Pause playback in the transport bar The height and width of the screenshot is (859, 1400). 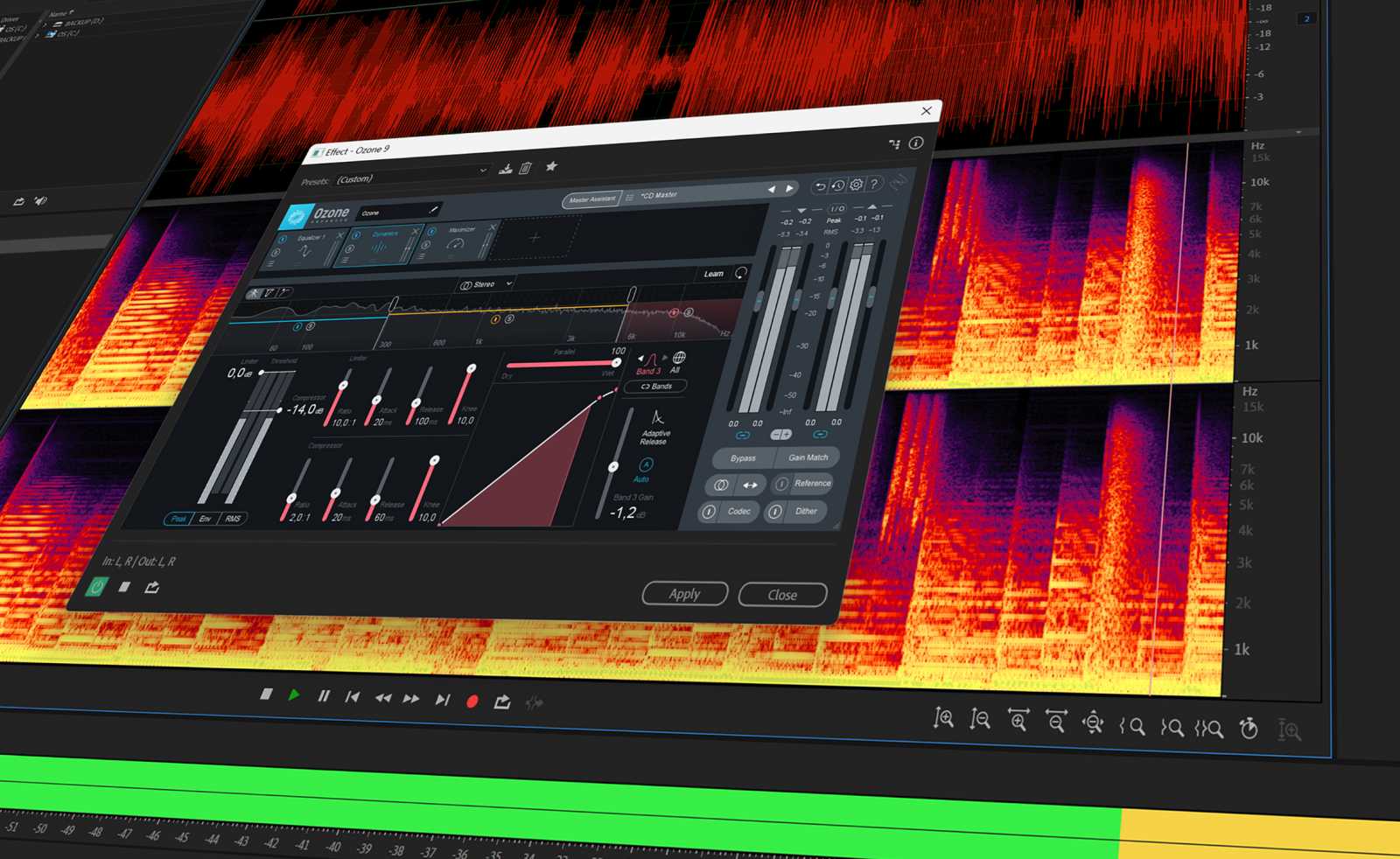pyautogui.click(x=324, y=695)
